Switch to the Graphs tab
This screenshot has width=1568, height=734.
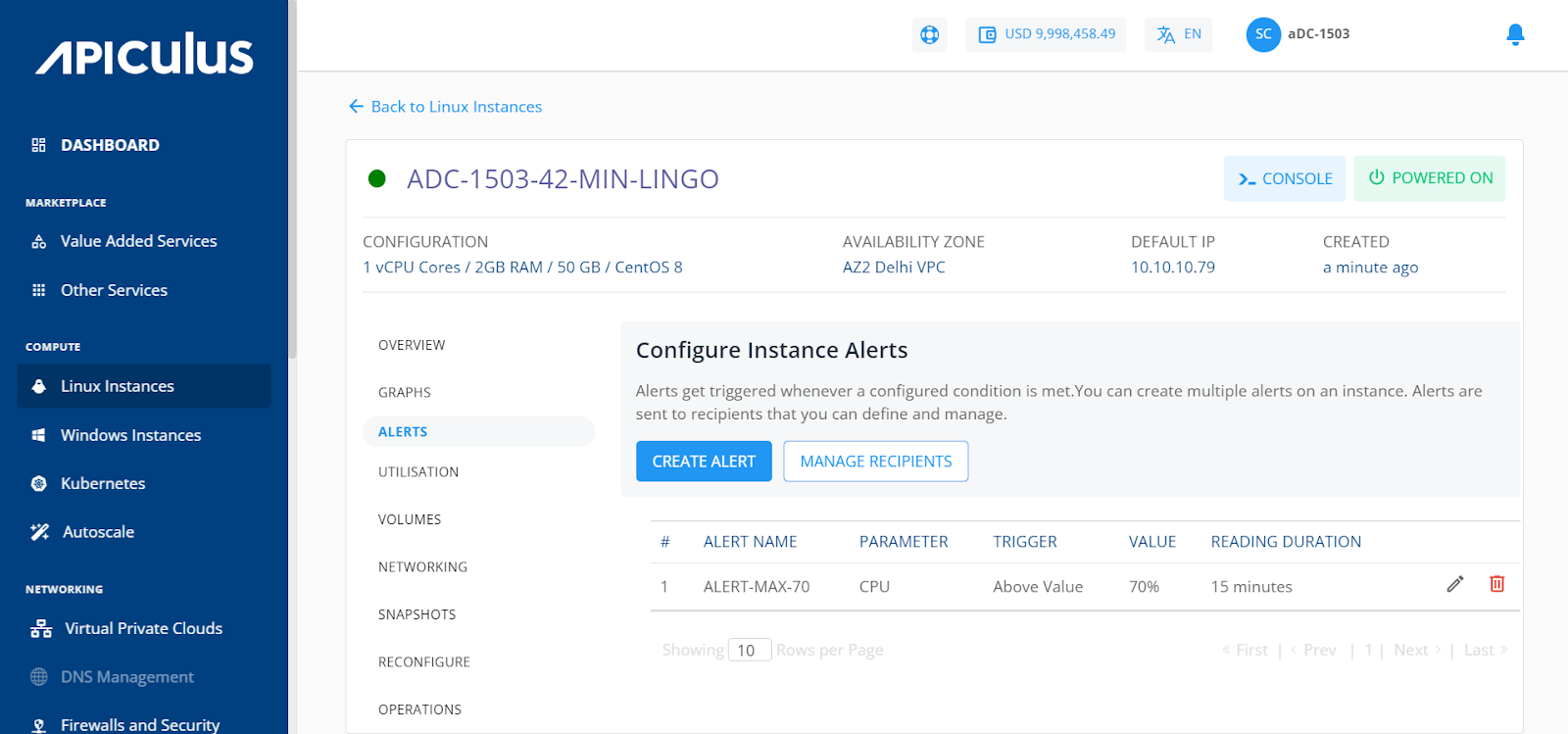[x=405, y=392]
